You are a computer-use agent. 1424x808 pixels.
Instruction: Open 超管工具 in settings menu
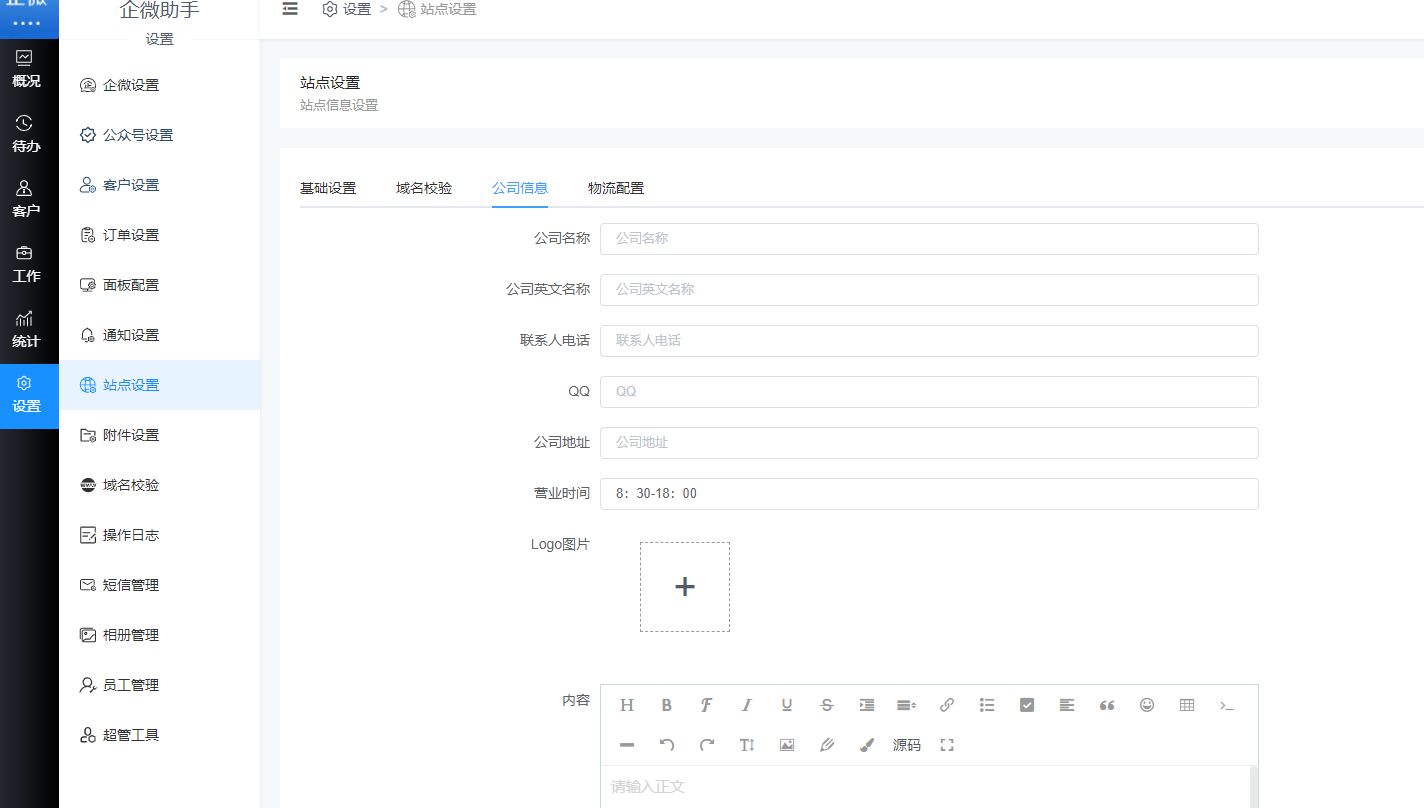[x=160, y=735]
